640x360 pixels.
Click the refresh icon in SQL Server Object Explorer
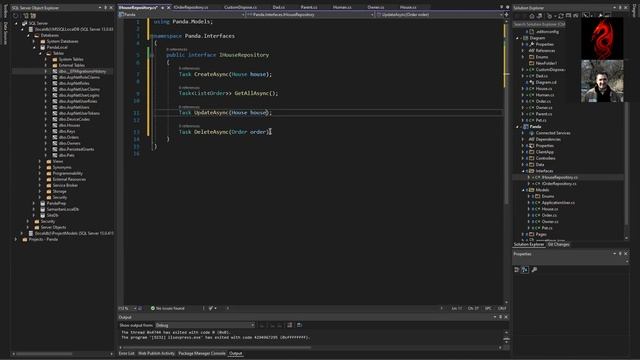pos(16,16)
